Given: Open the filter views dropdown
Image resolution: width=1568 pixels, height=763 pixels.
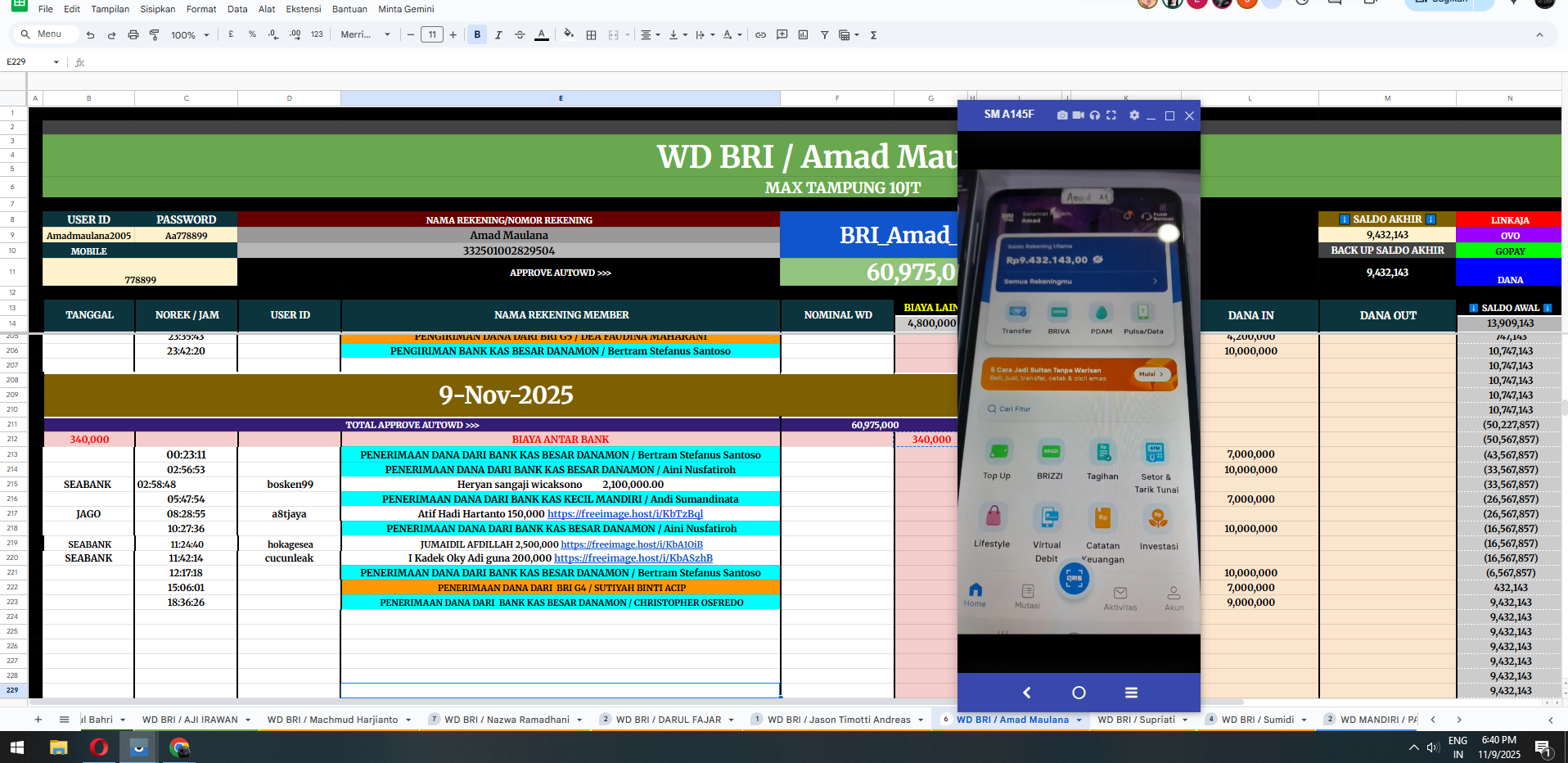Looking at the screenshot, I should pyautogui.click(x=849, y=35).
